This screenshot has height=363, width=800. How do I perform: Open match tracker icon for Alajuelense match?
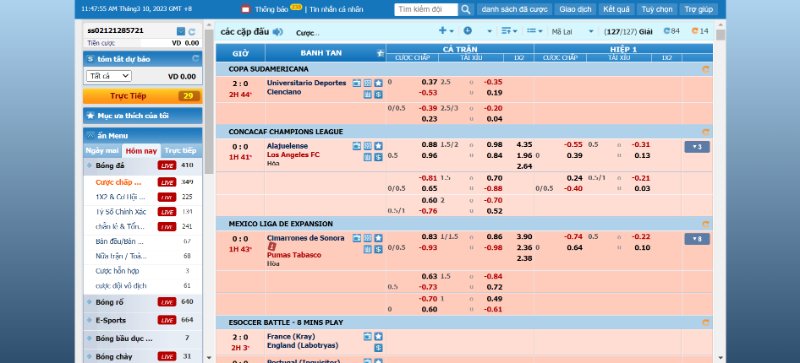(x=367, y=146)
